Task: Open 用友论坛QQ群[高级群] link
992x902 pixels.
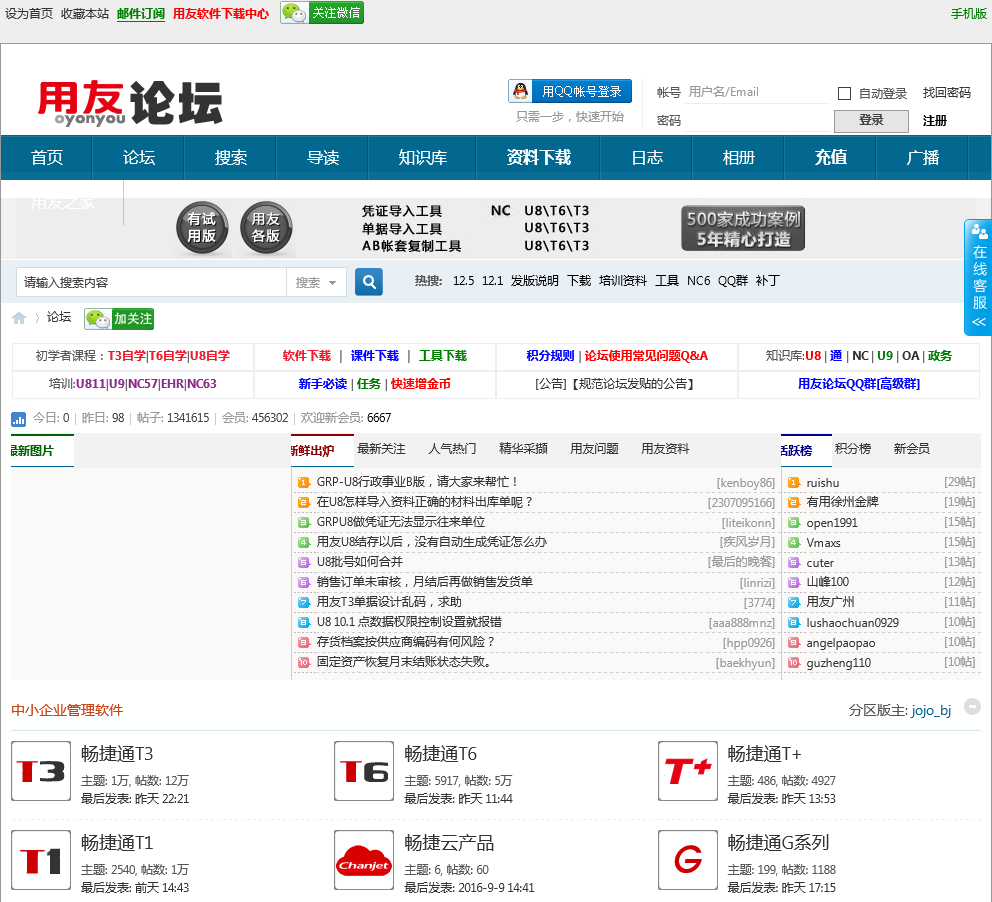Action: pyautogui.click(x=859, y=383)
